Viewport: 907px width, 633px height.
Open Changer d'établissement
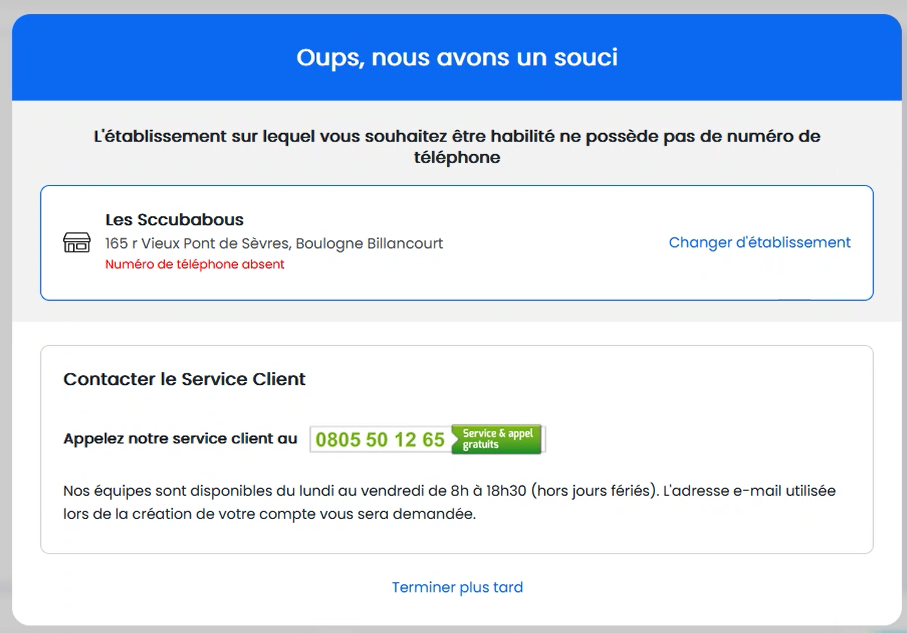point(758,242)
